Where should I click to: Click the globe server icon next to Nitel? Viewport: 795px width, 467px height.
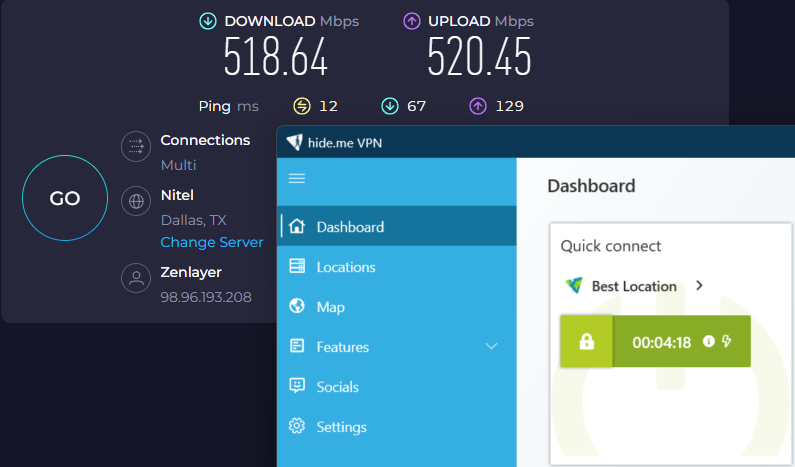(x=136, y=201)
